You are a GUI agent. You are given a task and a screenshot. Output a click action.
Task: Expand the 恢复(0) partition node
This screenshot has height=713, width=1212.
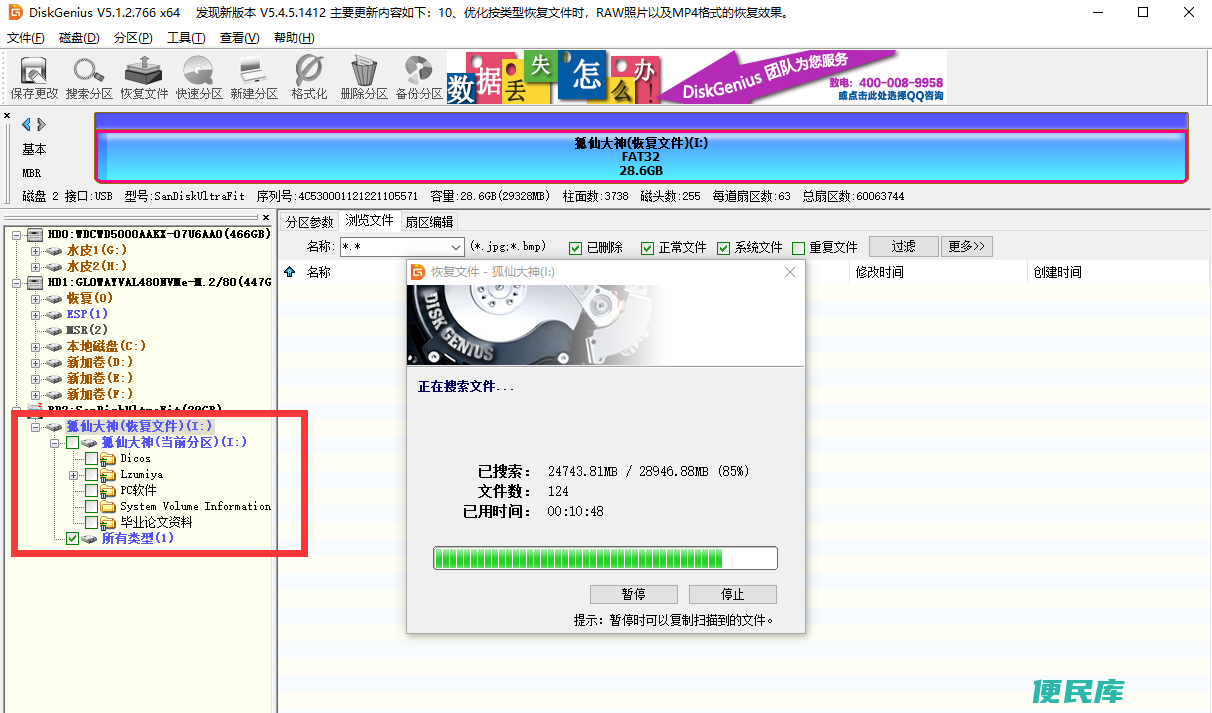click(x=36, y=298)
